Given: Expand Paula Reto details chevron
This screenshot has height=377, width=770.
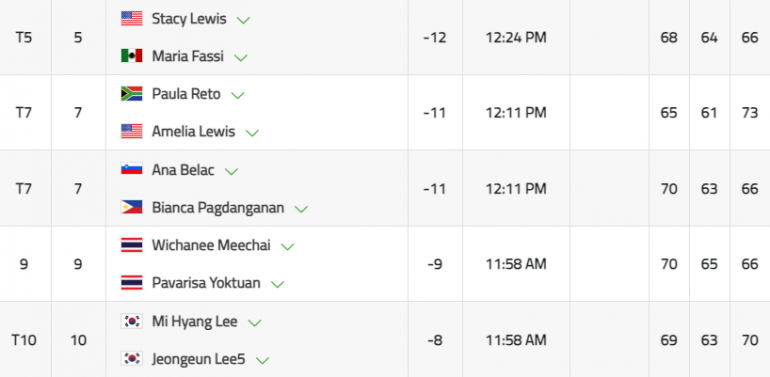Looking at the screenshot, I should (x=238, y=95).
